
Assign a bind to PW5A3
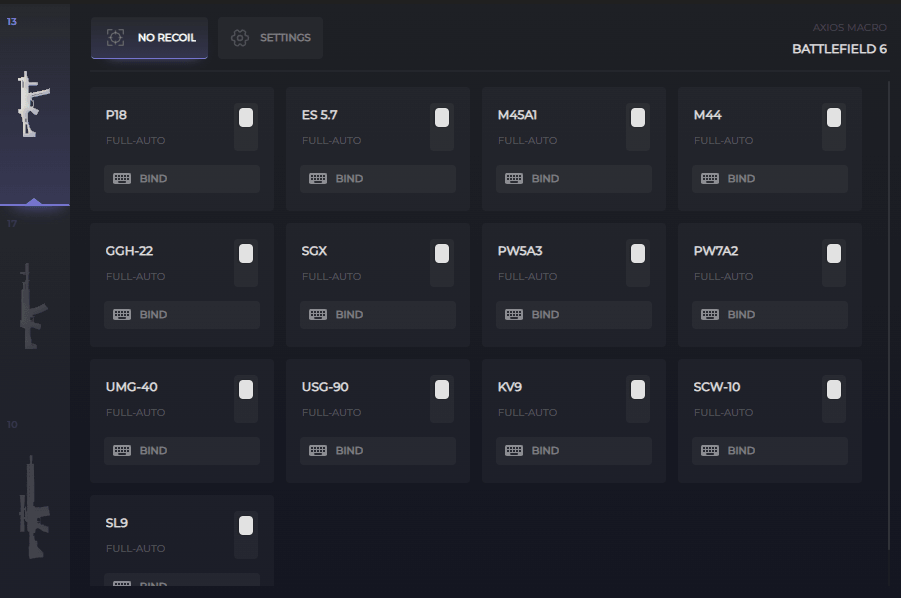574,315
